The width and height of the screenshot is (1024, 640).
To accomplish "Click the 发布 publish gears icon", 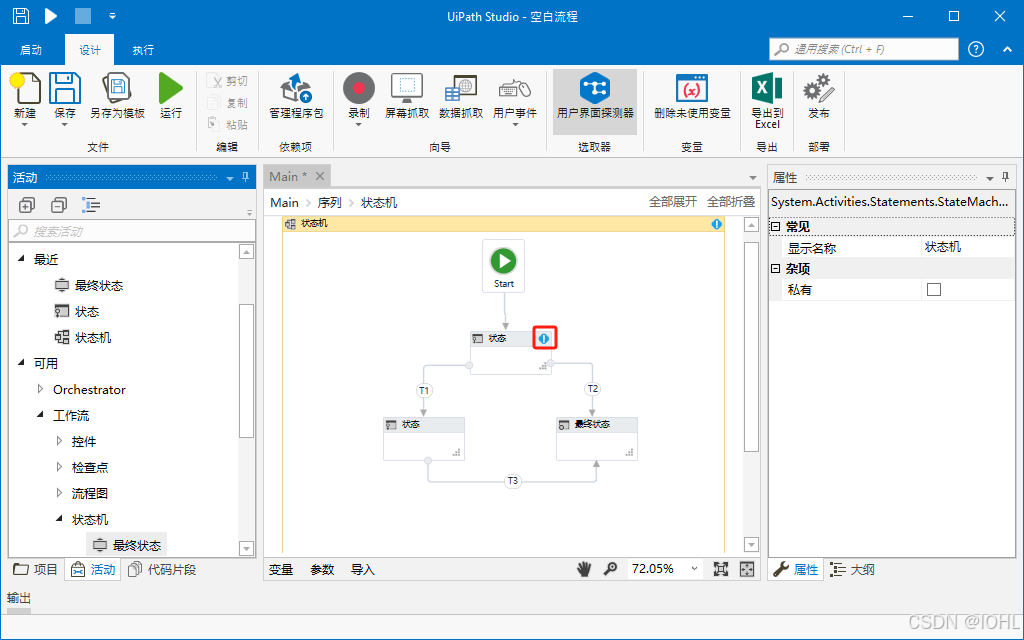I will coord(818,88).
